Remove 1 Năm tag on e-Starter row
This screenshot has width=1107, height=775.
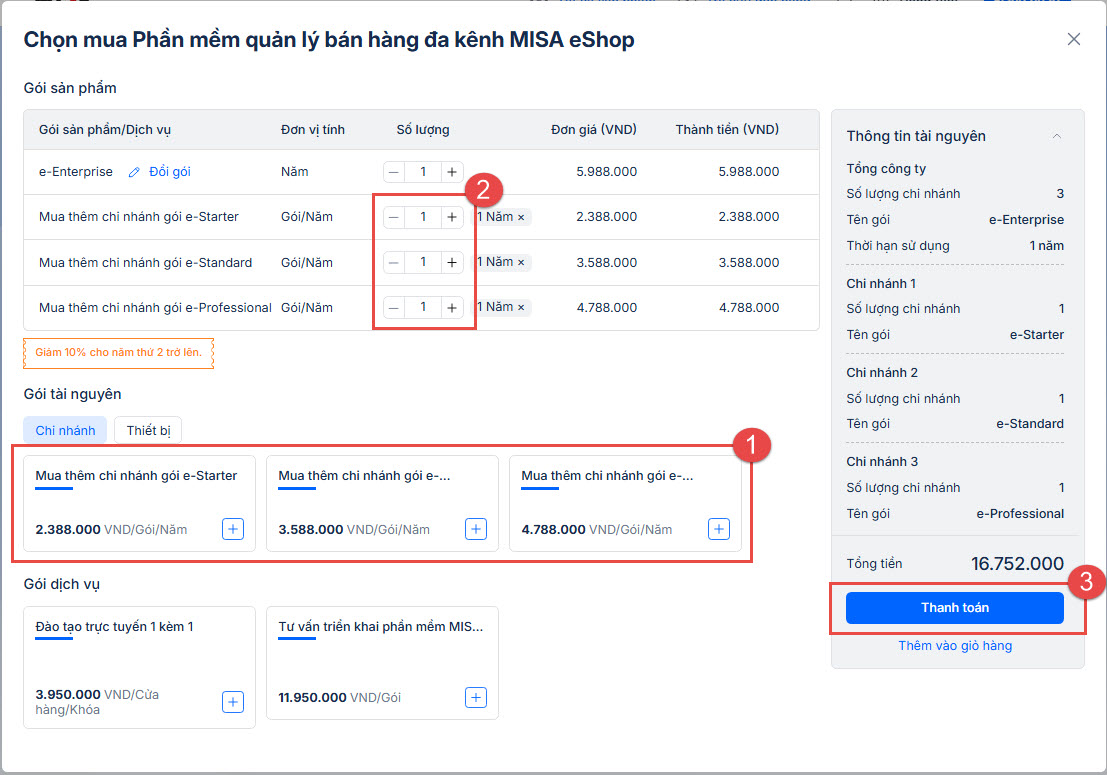521,217
